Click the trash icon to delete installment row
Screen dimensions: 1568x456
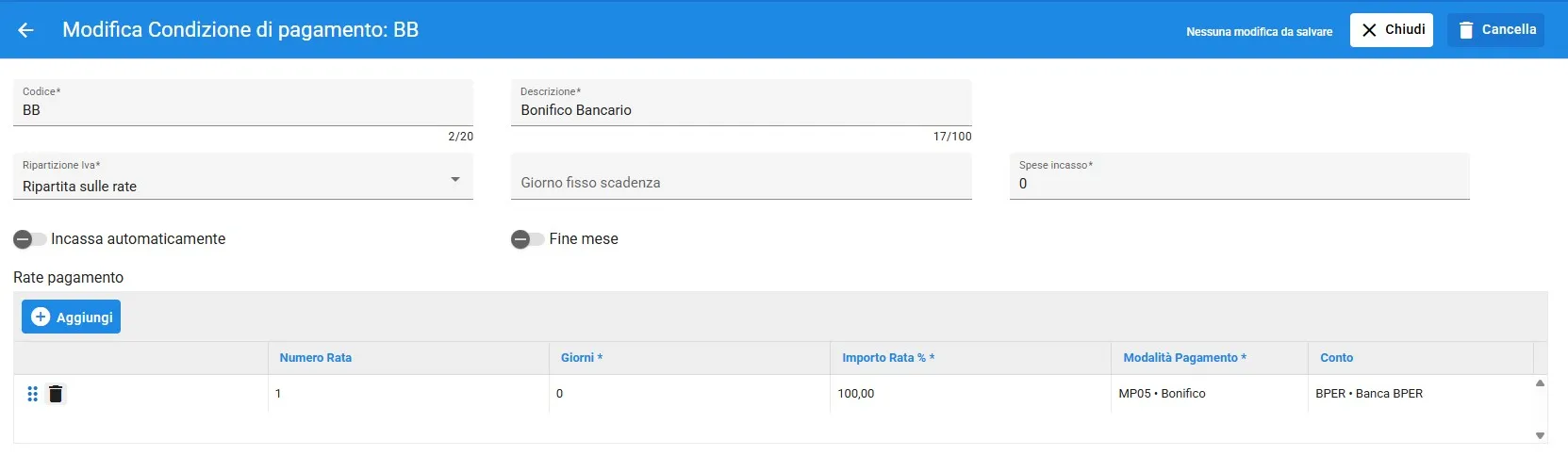click(x=56, y=394)
